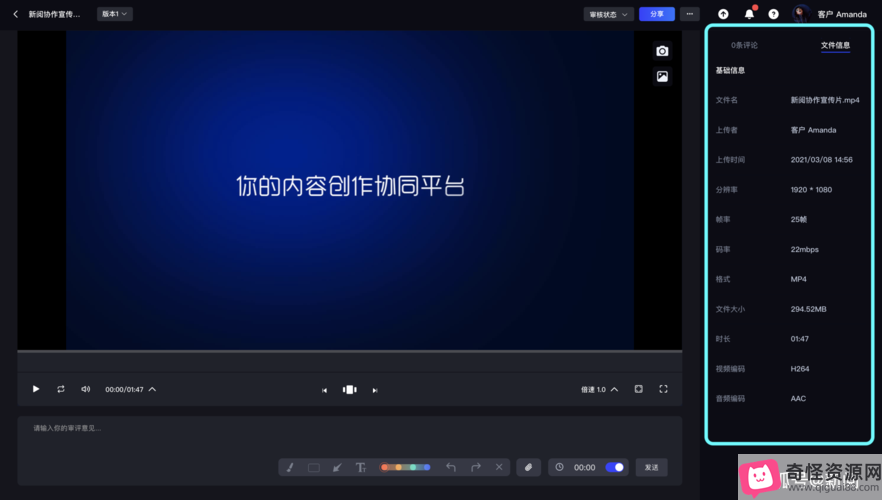Open the 客户 Amanda user avatar
Screen dimensions: 882x500
[800, 14]
